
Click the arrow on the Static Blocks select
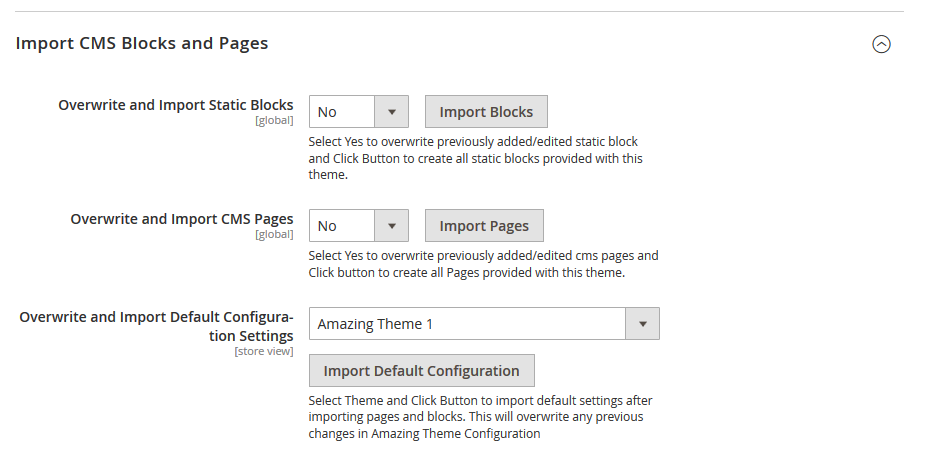click(392, 112)
